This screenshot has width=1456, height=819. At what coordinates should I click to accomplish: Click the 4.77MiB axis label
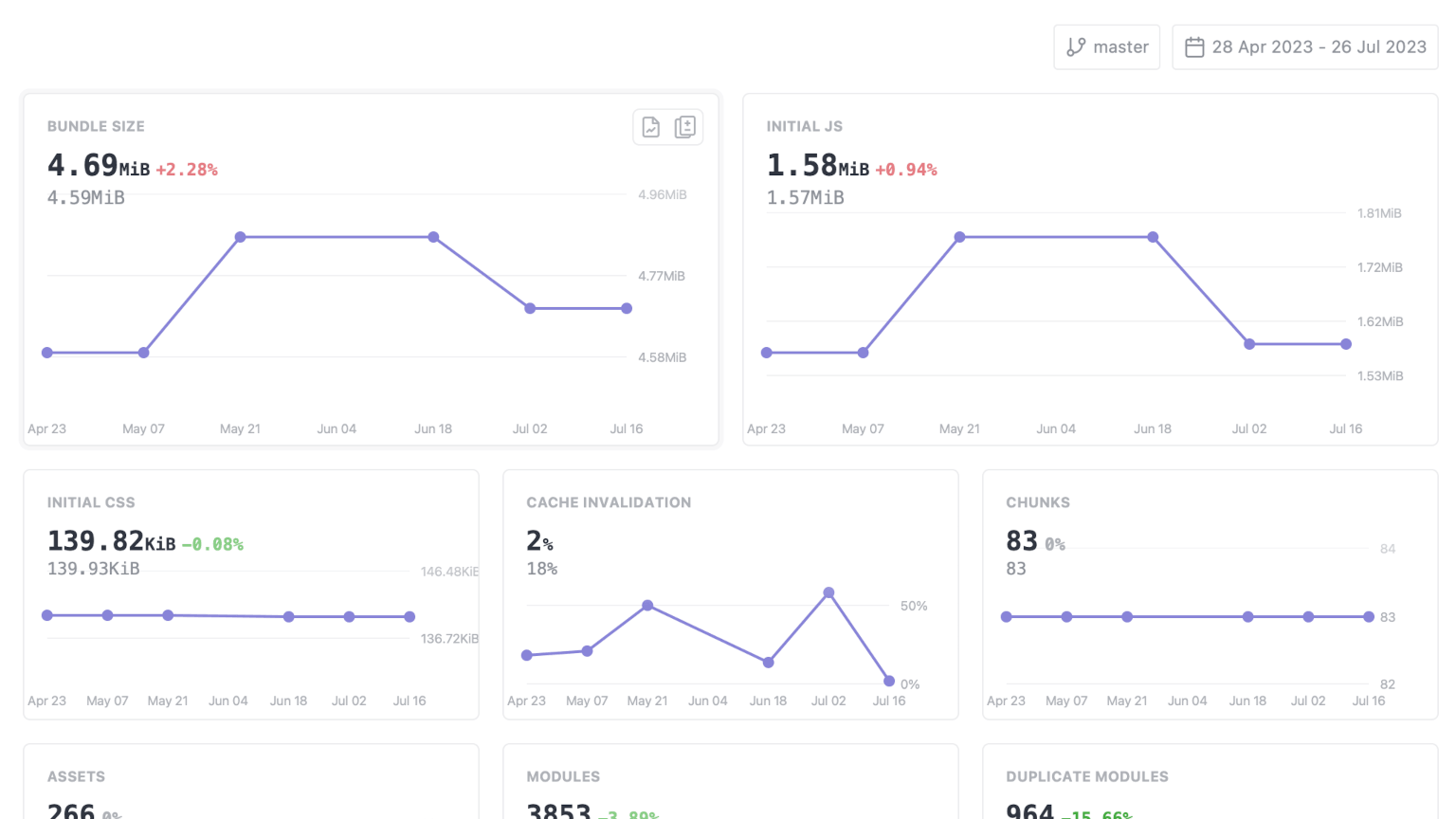[662, 276]
